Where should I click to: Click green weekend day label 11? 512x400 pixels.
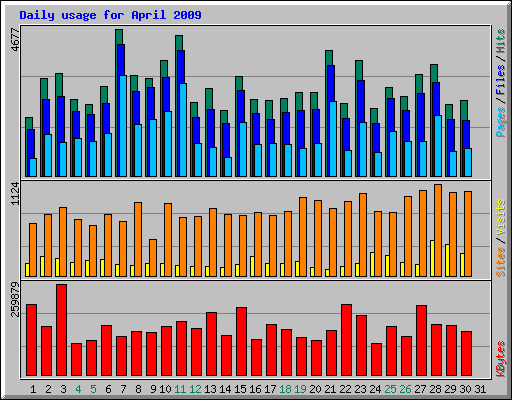pos(180,389)
